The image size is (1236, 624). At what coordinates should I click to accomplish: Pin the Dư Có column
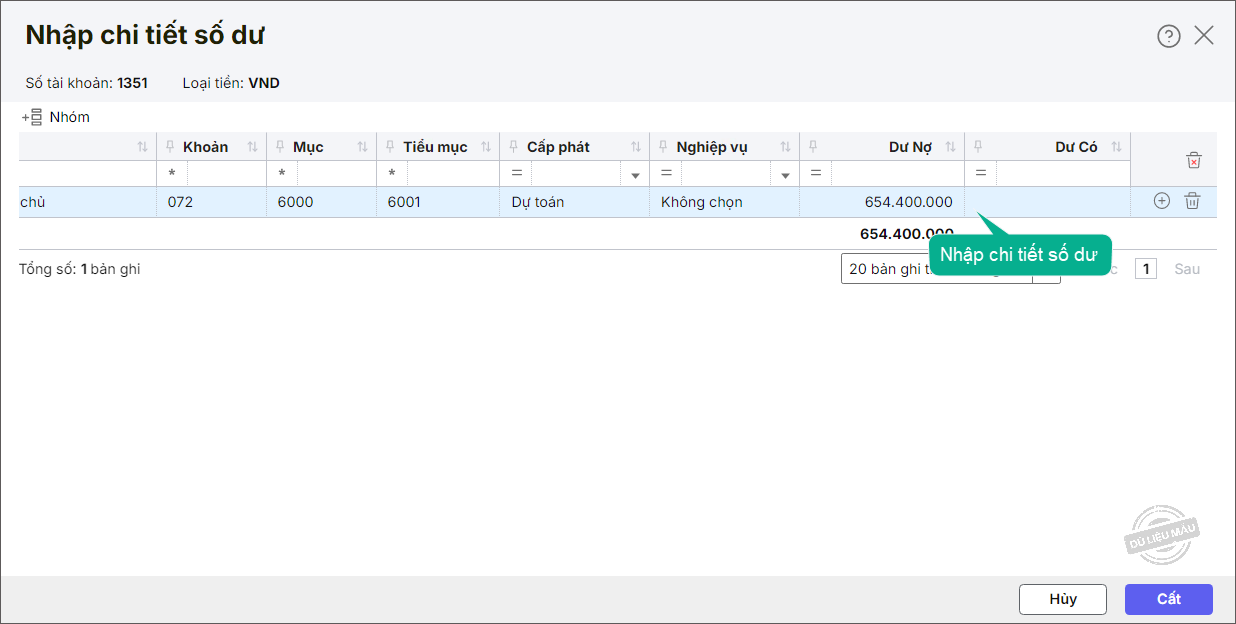pyautogui.click(x=978, y=147)
